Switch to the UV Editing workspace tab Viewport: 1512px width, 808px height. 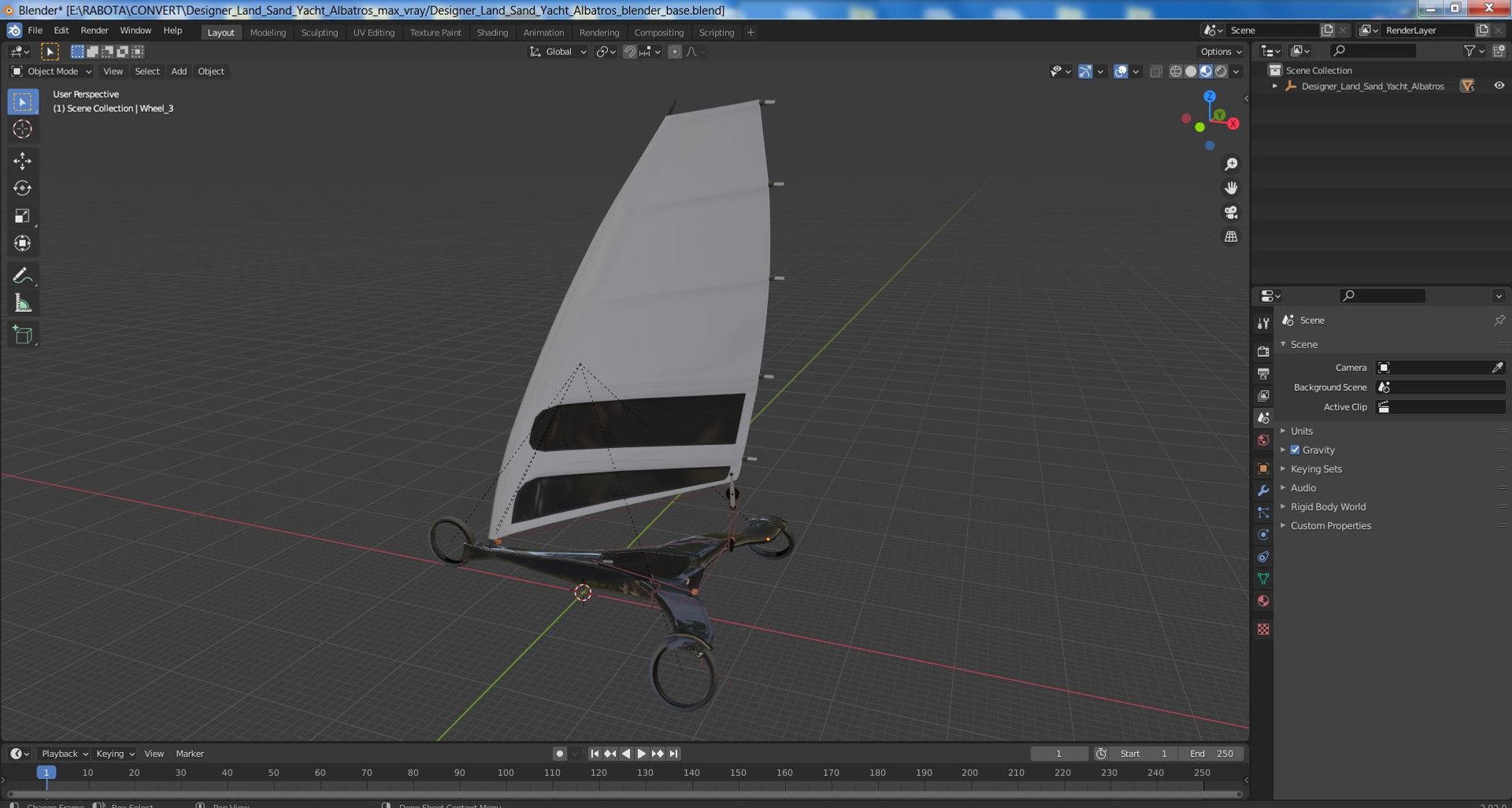click(x=373, y=32)
